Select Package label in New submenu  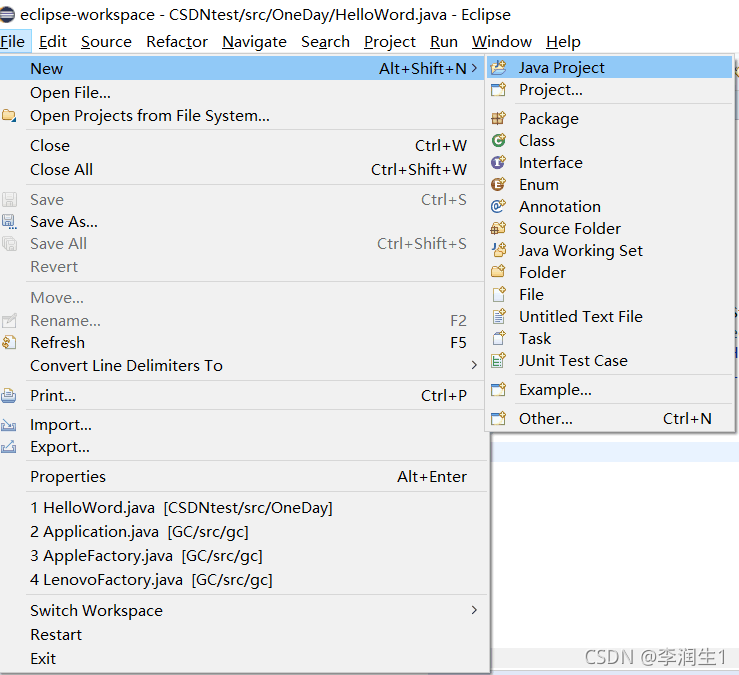click(549, 119)
